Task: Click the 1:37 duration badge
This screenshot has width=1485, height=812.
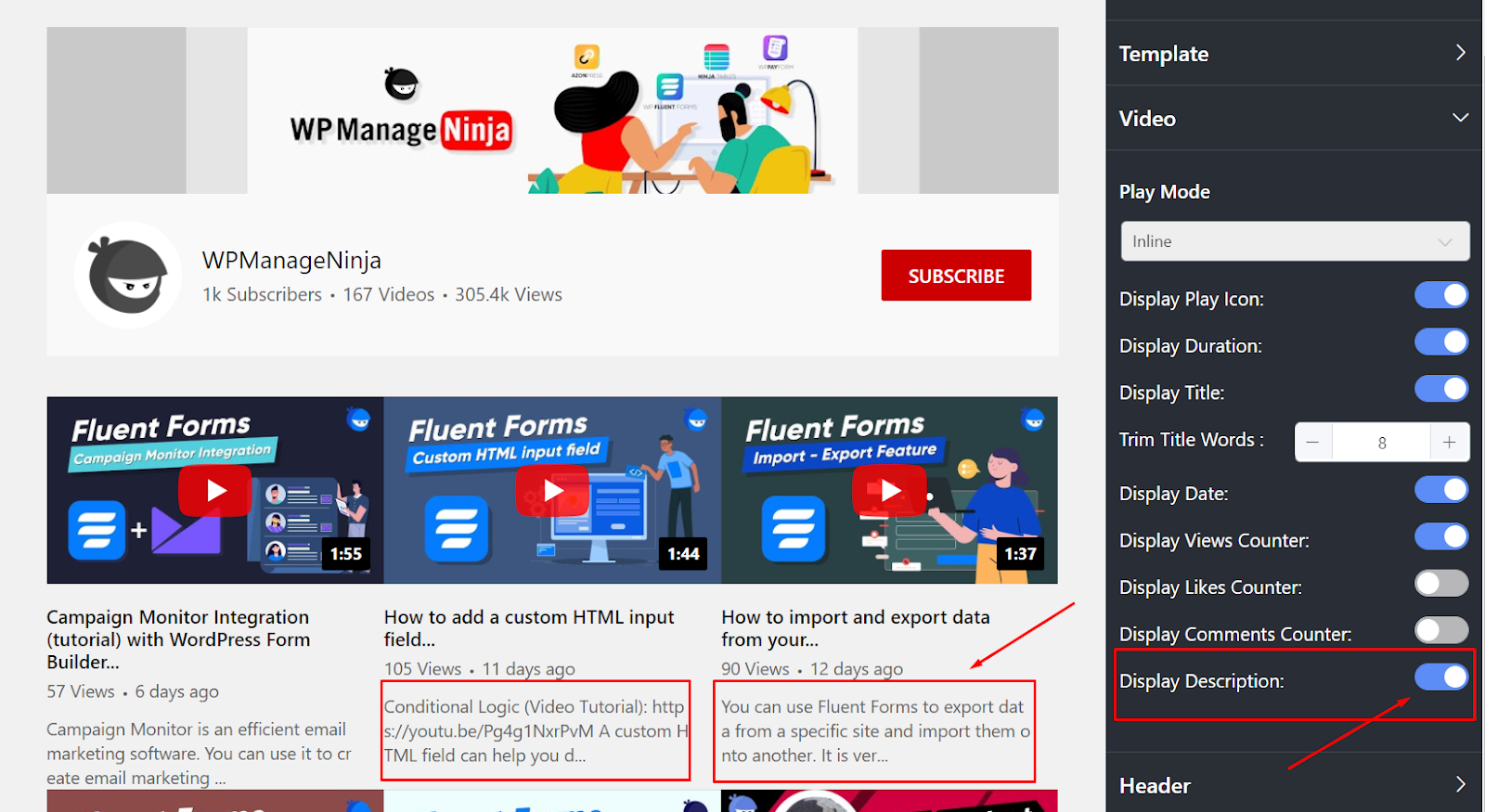Action: [x=1020, y=554]
